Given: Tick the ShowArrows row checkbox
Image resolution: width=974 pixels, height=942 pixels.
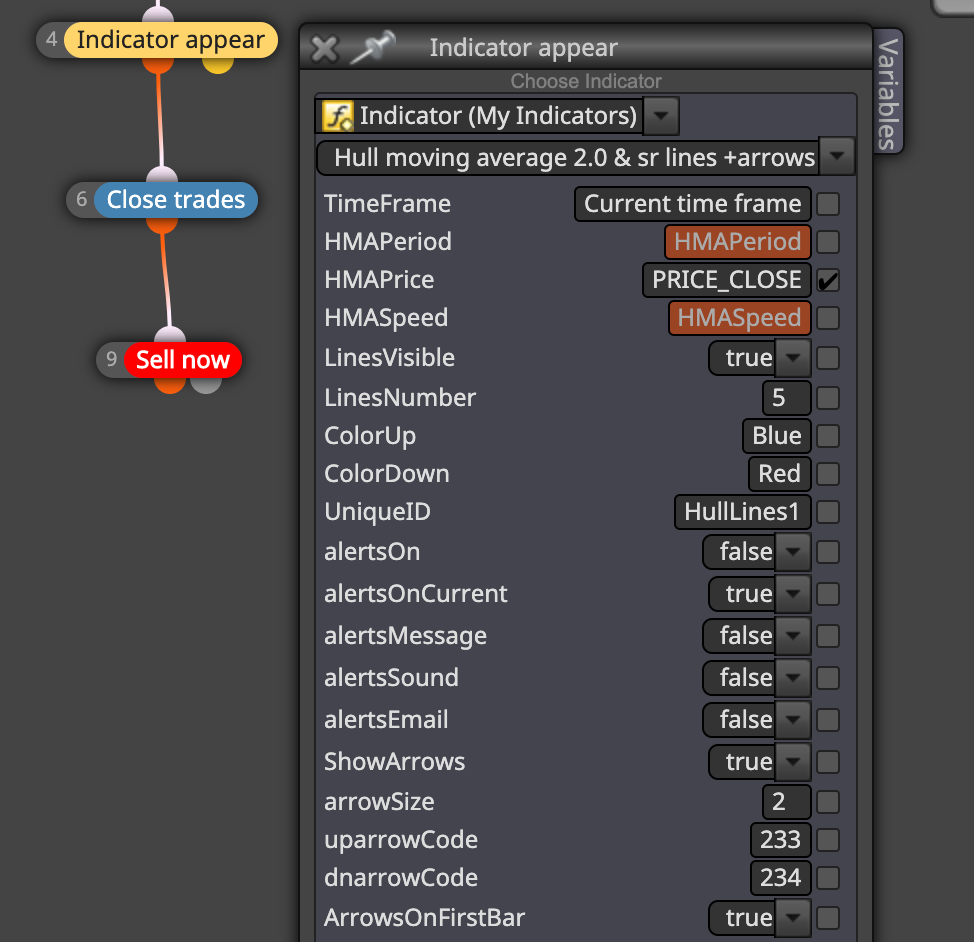Looking at the screenshot, I should point(828,762).
